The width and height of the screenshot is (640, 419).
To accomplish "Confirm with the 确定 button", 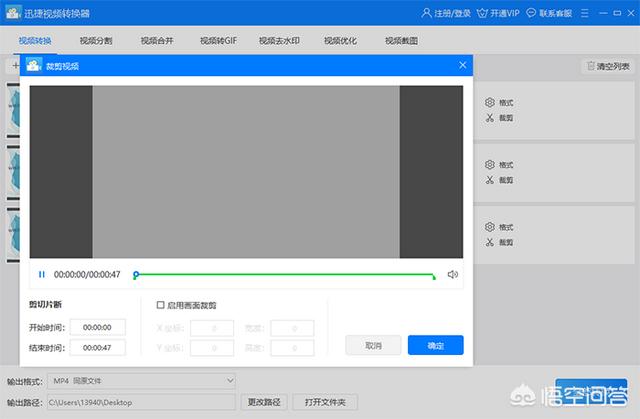I will (x=436, y=346).
